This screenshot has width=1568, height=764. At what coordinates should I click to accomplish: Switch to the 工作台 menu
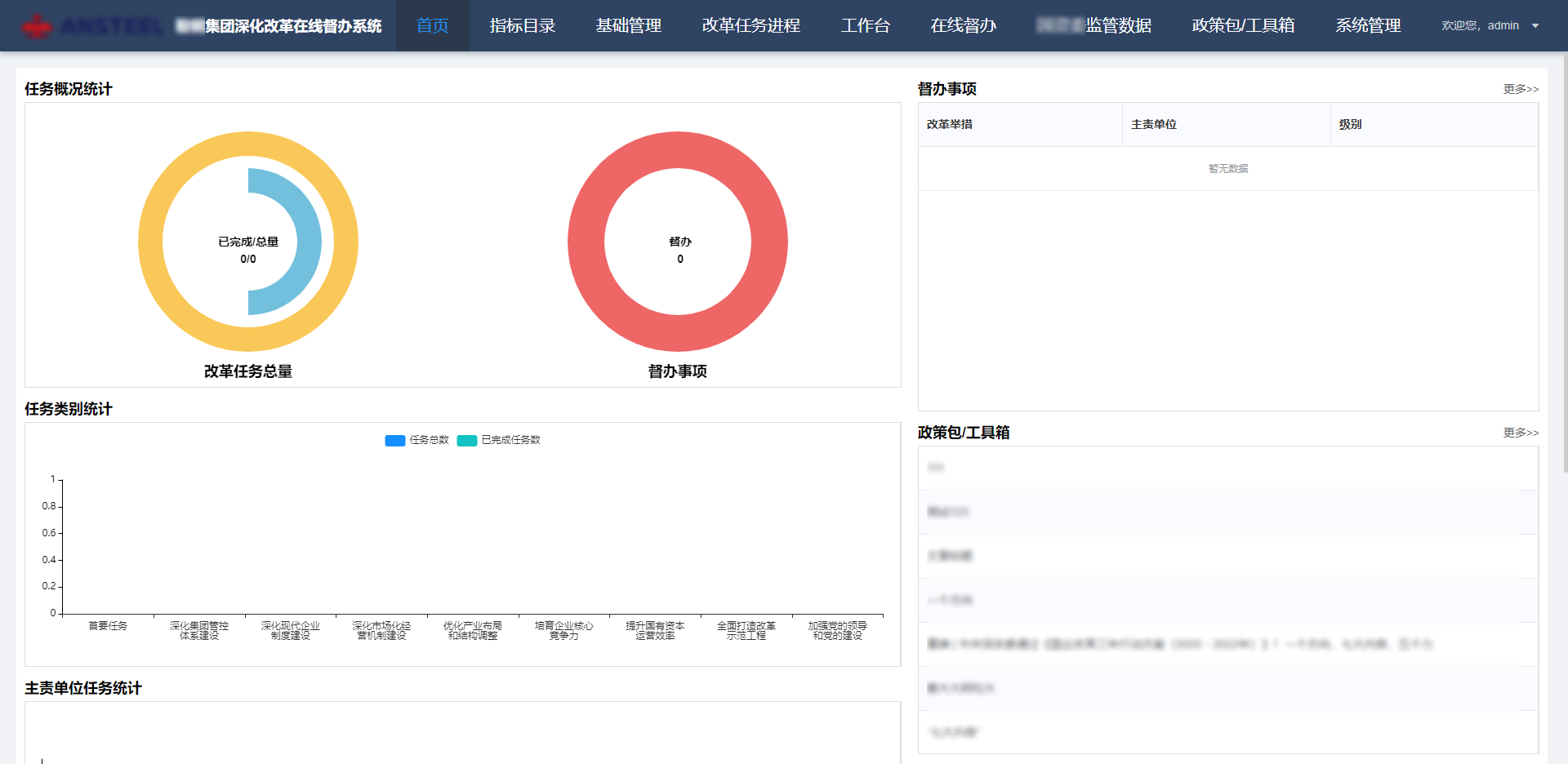pos(865,26)
